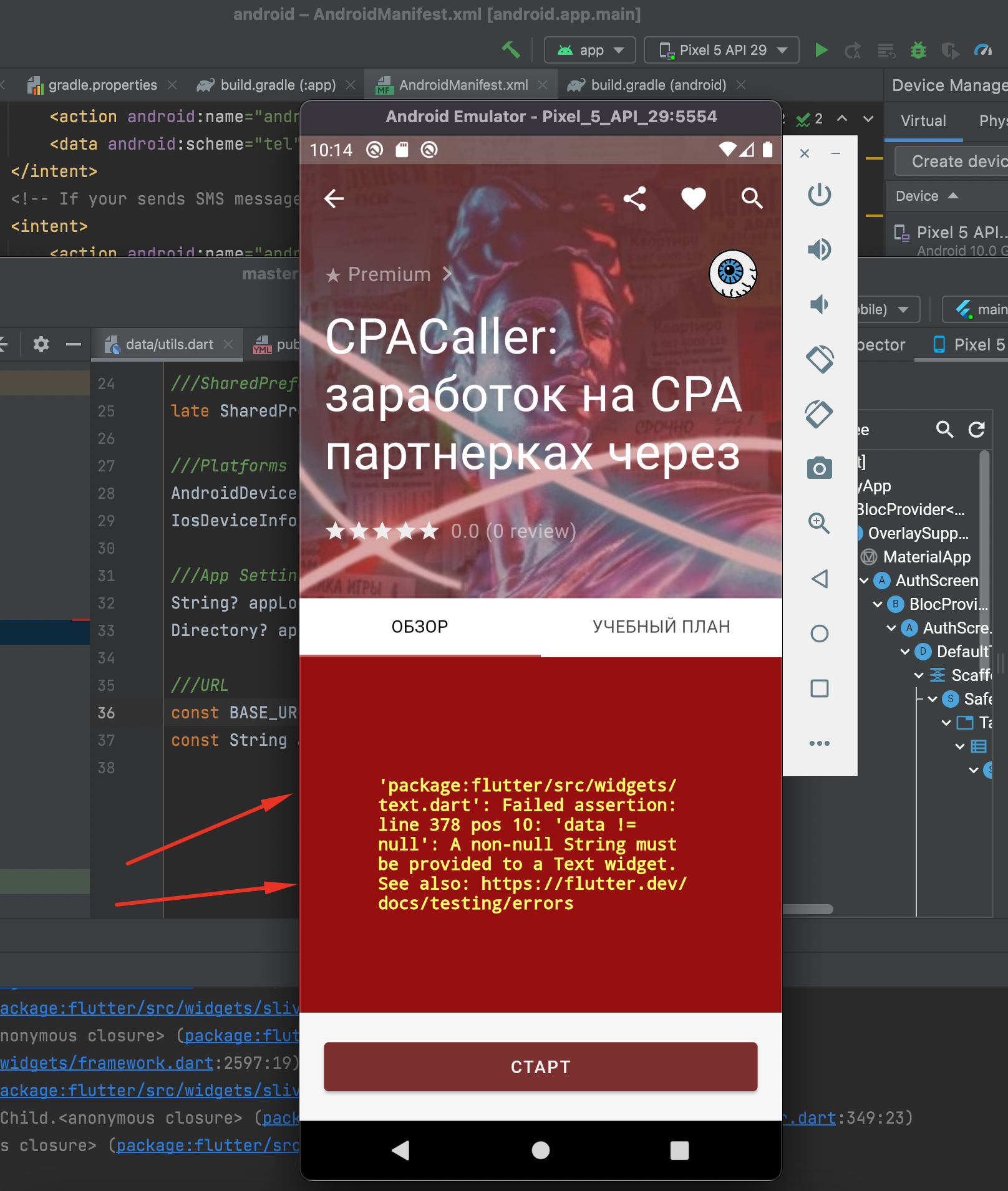This screenshot has width=1008, height=1191.
Task: Tap the back arrow in the app
Action: click(334, 199)
